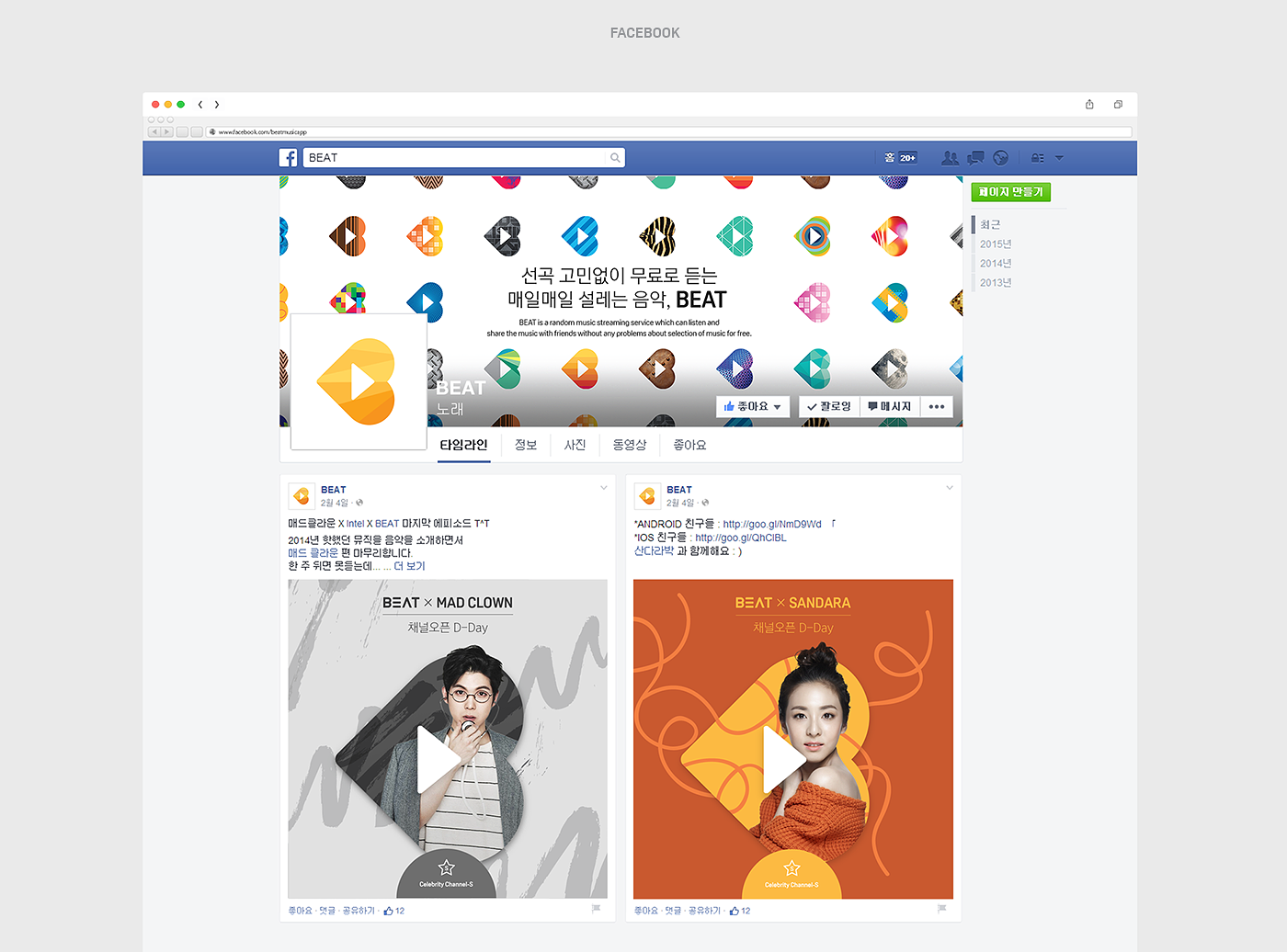The height and width of the screenshot is (952, 1287).
Task: Open options chevron on Sandara post
Action: click(950, 488)
